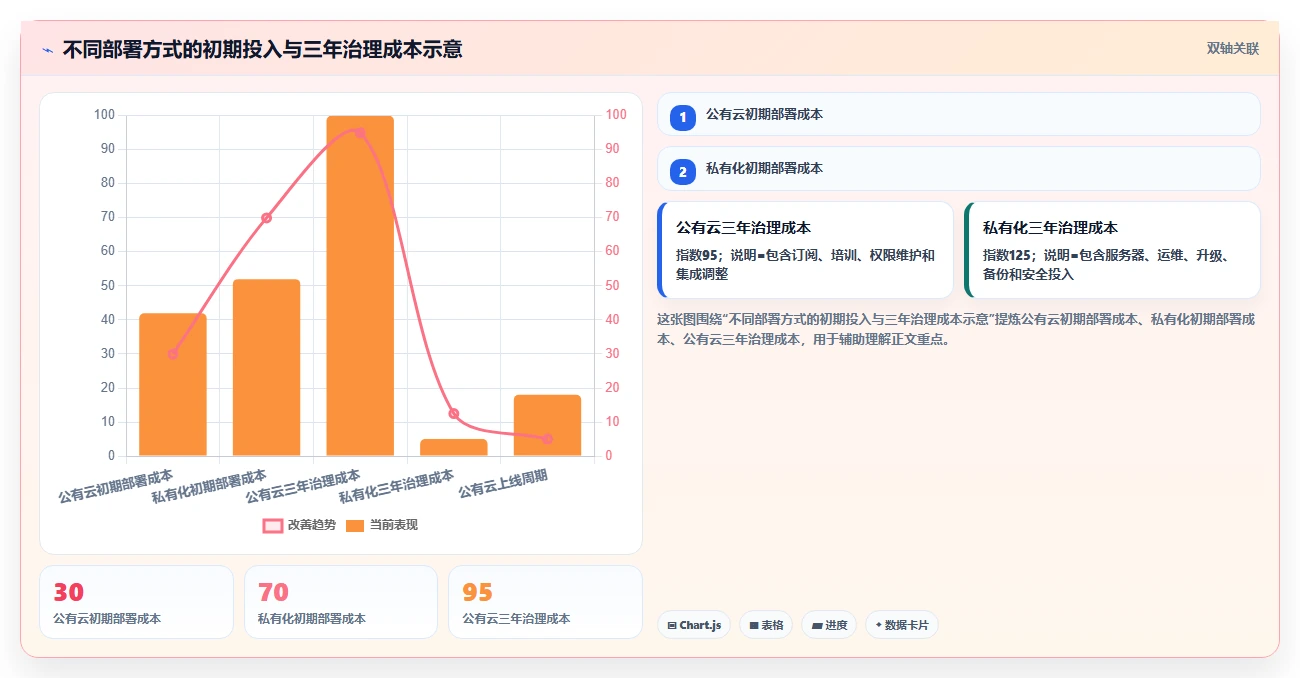Select the number 1 badge
1300x678 pixels.
point(683,118)
